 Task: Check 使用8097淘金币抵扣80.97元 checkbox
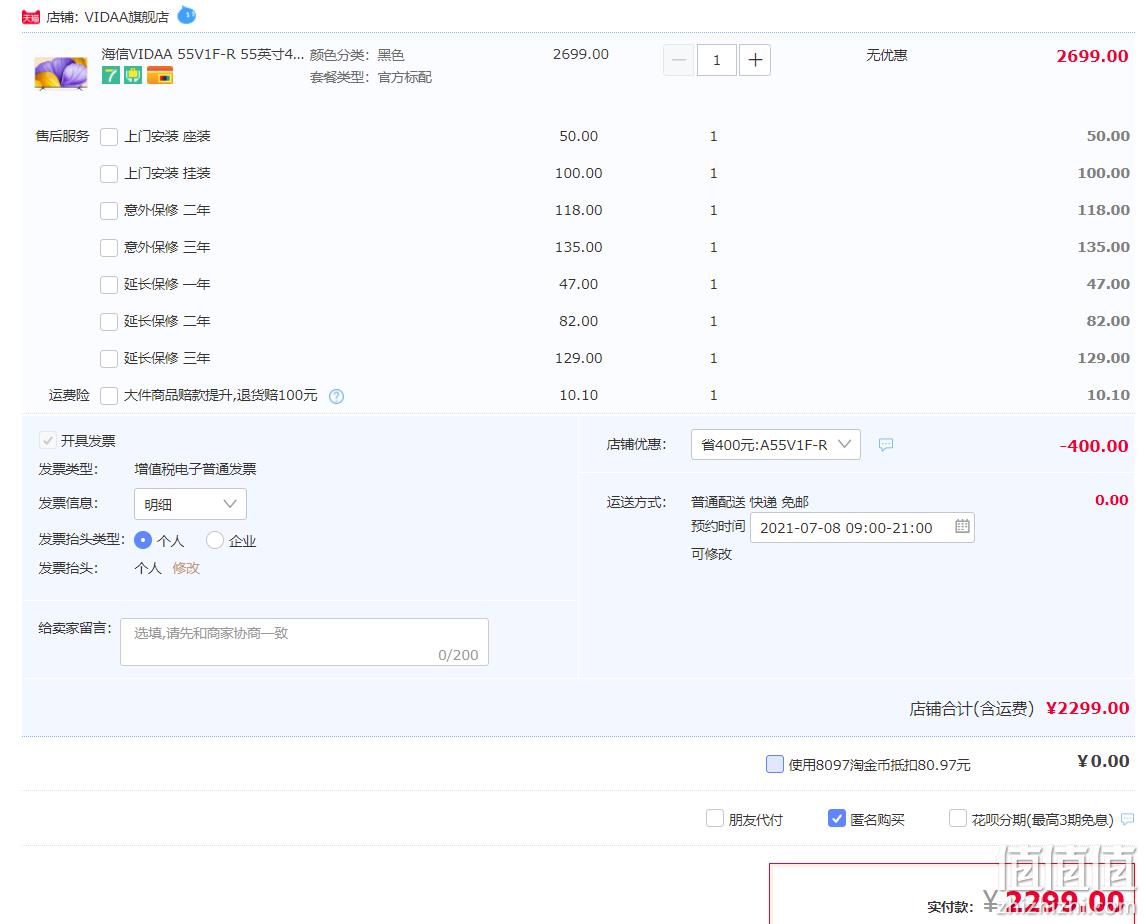(x=775, y=764)
